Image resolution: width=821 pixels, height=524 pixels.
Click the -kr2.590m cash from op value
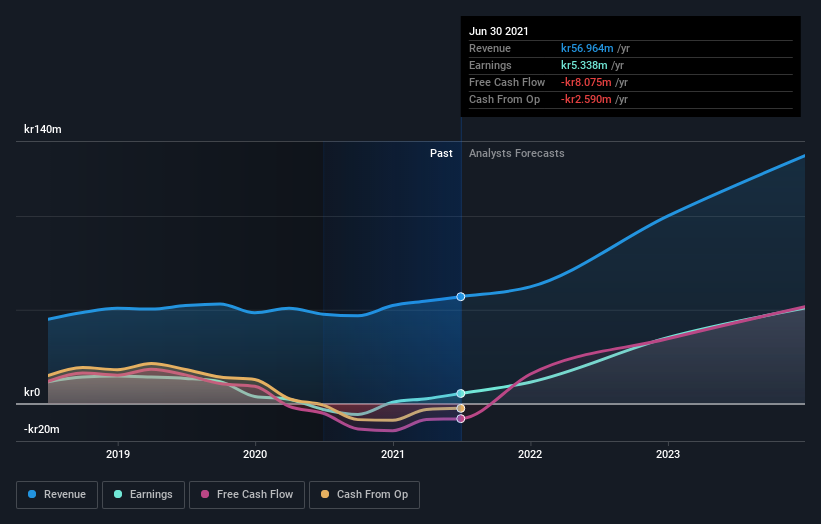tap(586, 99)
